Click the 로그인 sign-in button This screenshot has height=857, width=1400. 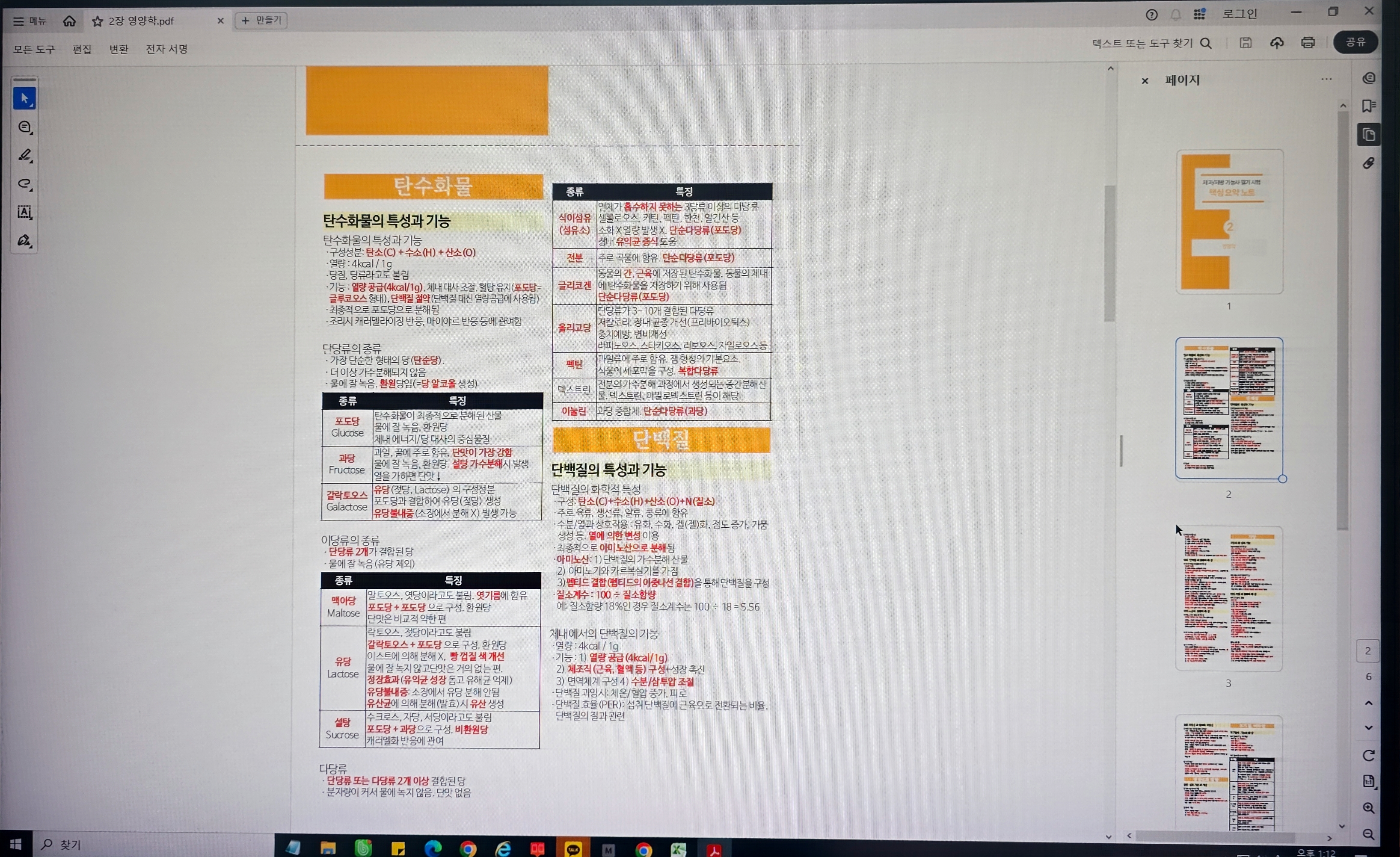tap(1240, 14)
